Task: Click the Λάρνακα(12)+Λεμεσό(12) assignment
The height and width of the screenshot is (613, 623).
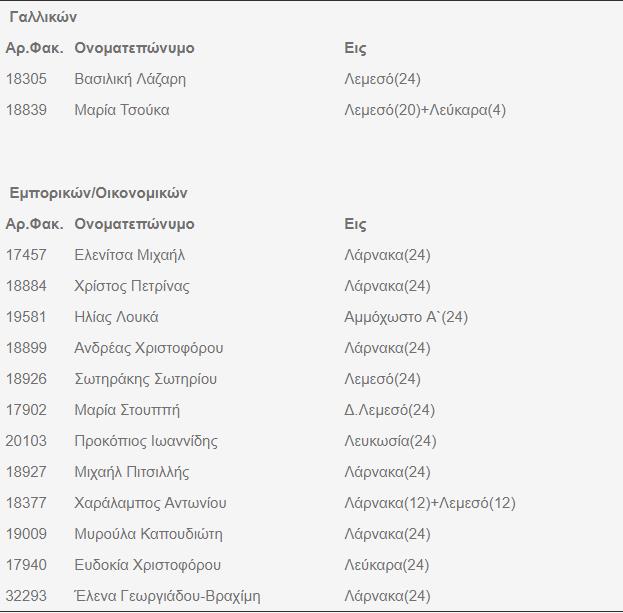Action: click(x=430, y=503)
